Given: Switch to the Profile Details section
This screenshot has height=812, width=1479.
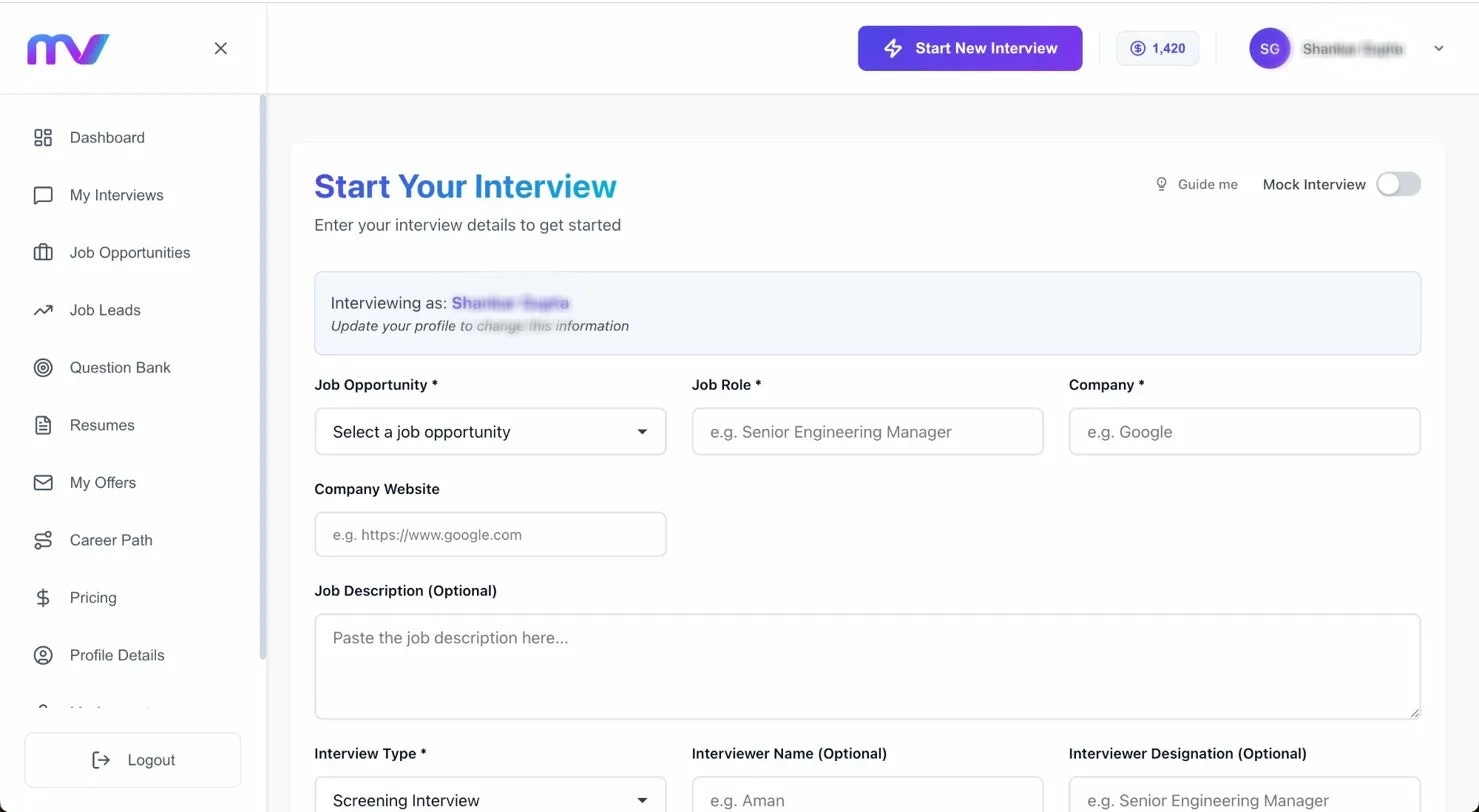Looking at the screenshot, I should click(x=116, y=655).
